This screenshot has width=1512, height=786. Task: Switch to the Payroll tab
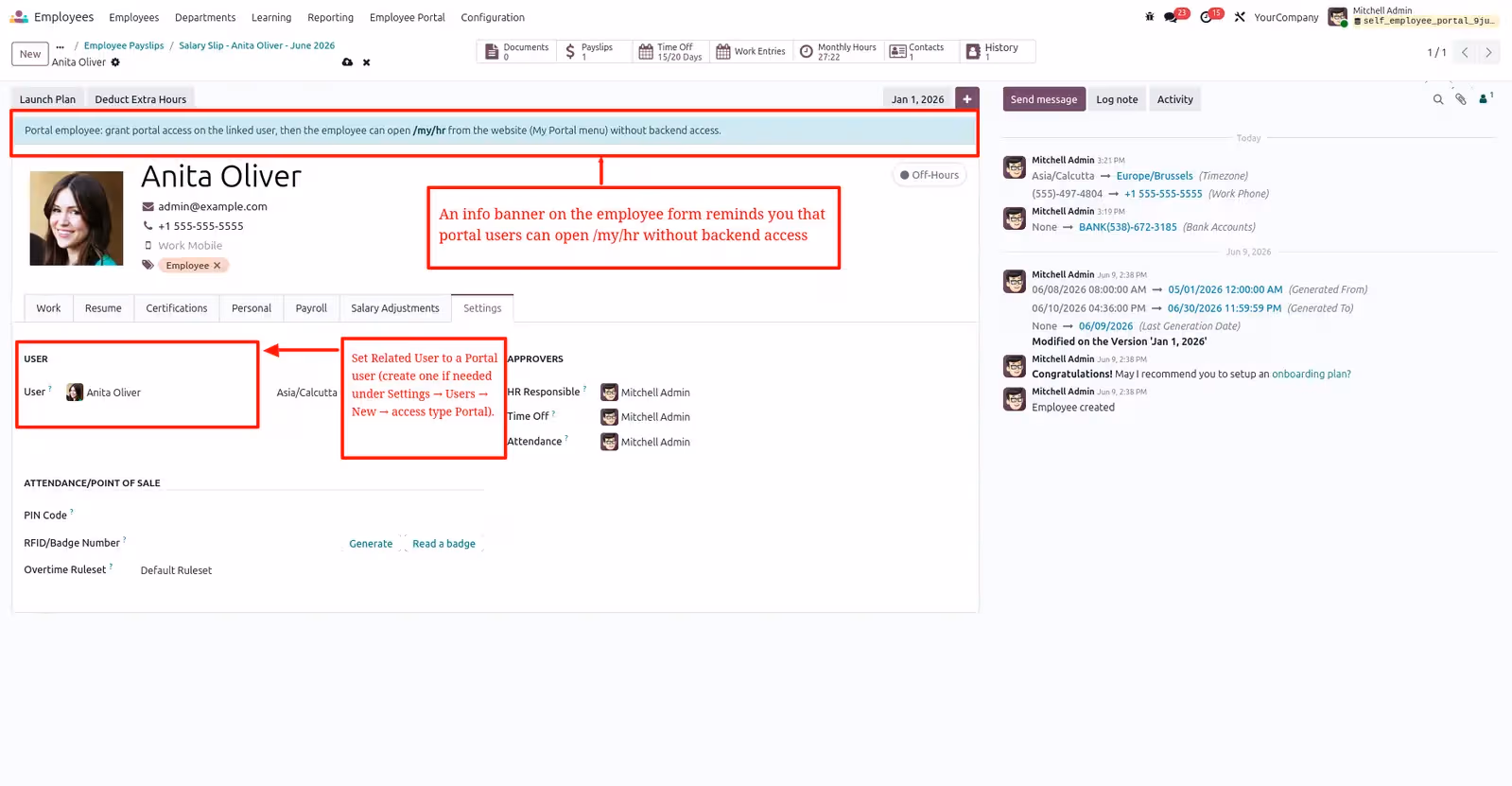[x=311, y=308]
